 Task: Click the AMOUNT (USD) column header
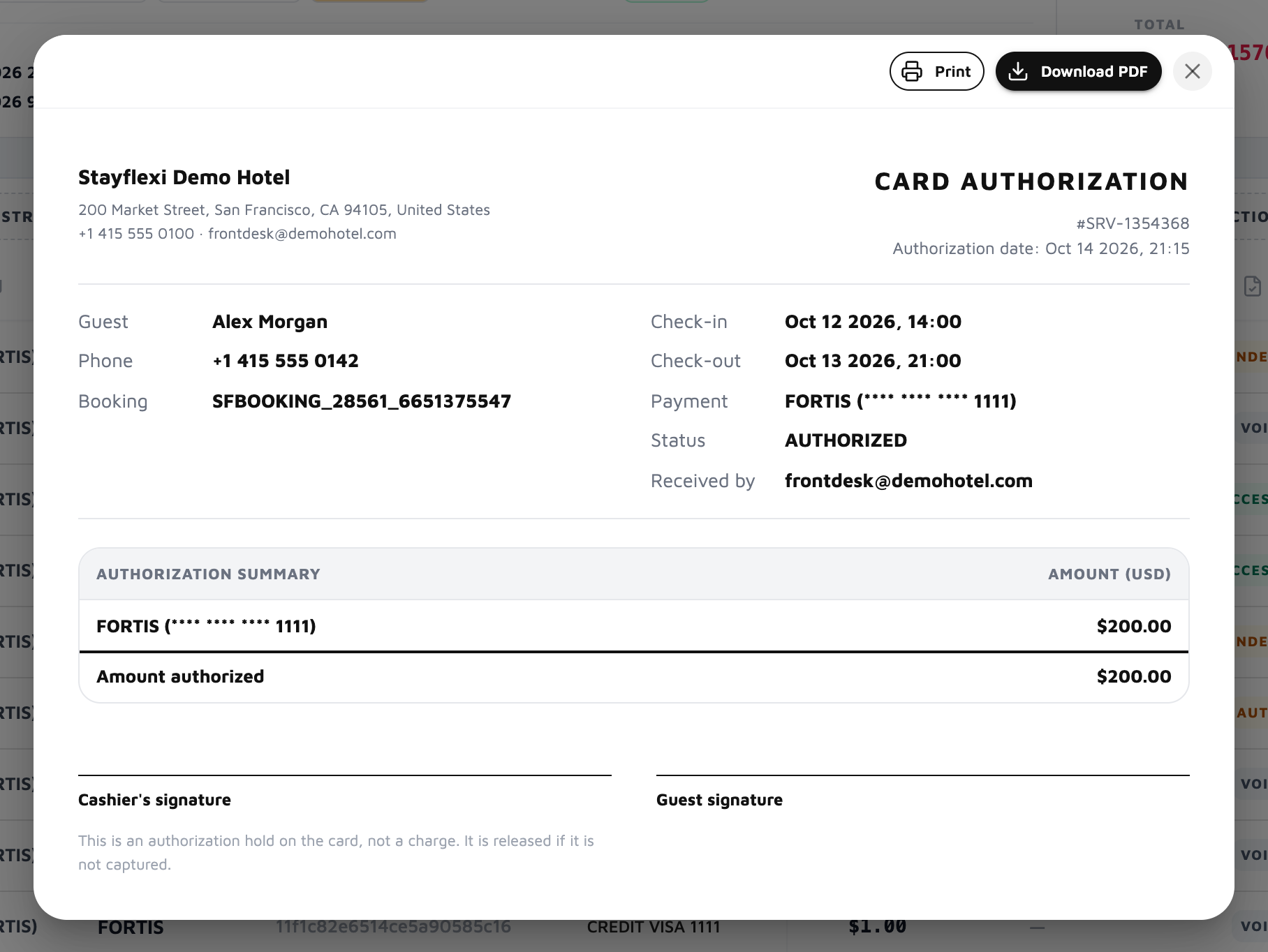1109,574
